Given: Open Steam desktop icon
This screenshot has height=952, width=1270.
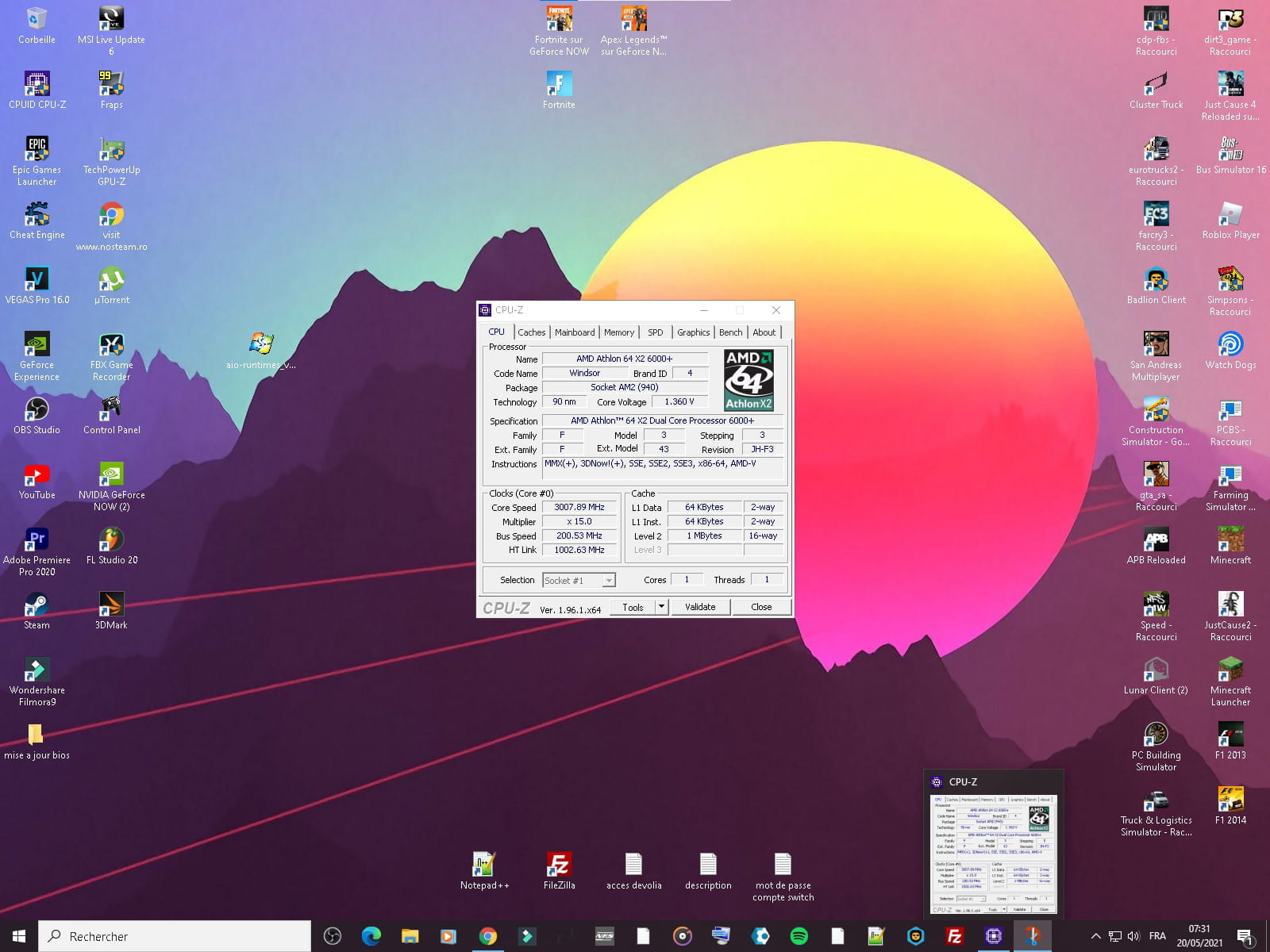Looking at the screenshot, I should point(37,610).
